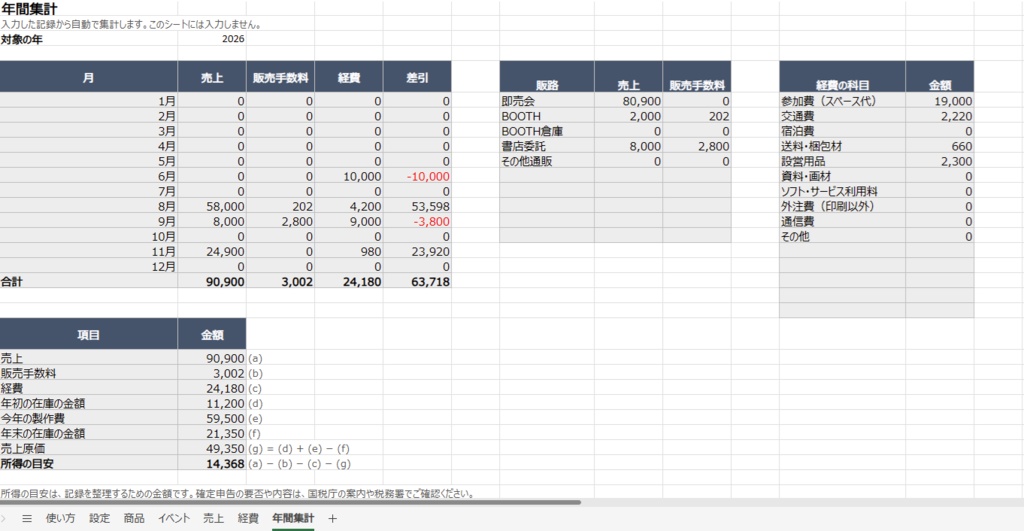Viewport: 1024px width, 531px height.
Task: Select the 宿泊費 label cell
Action: [x=842, y=131]
